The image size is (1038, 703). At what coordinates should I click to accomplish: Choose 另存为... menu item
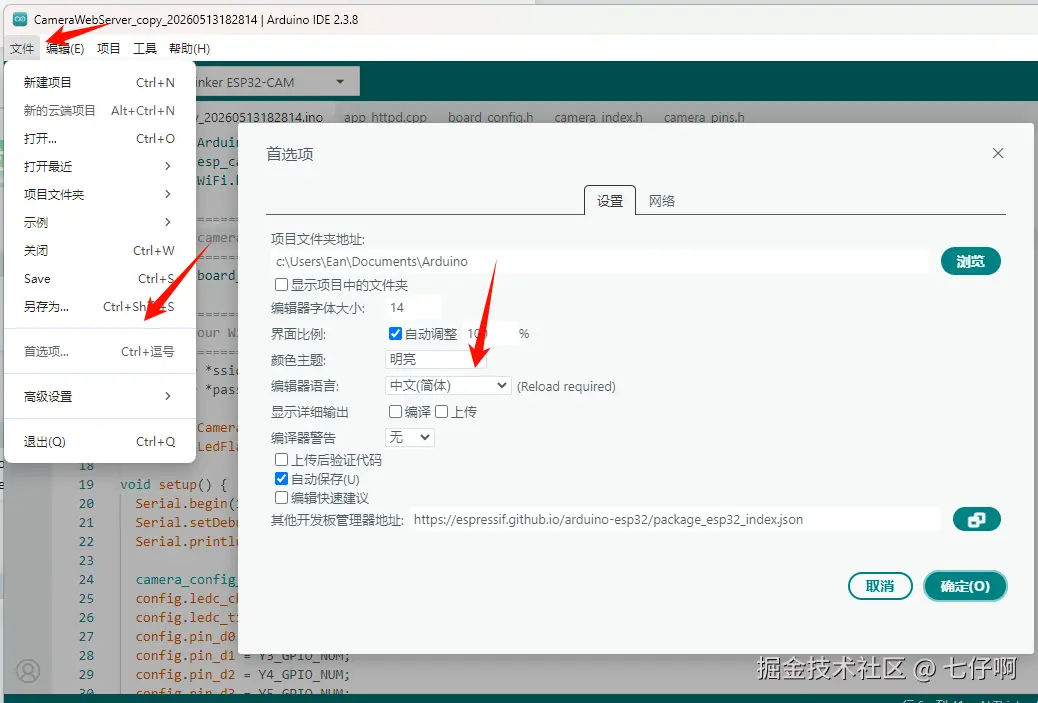(x=99, y=306)
